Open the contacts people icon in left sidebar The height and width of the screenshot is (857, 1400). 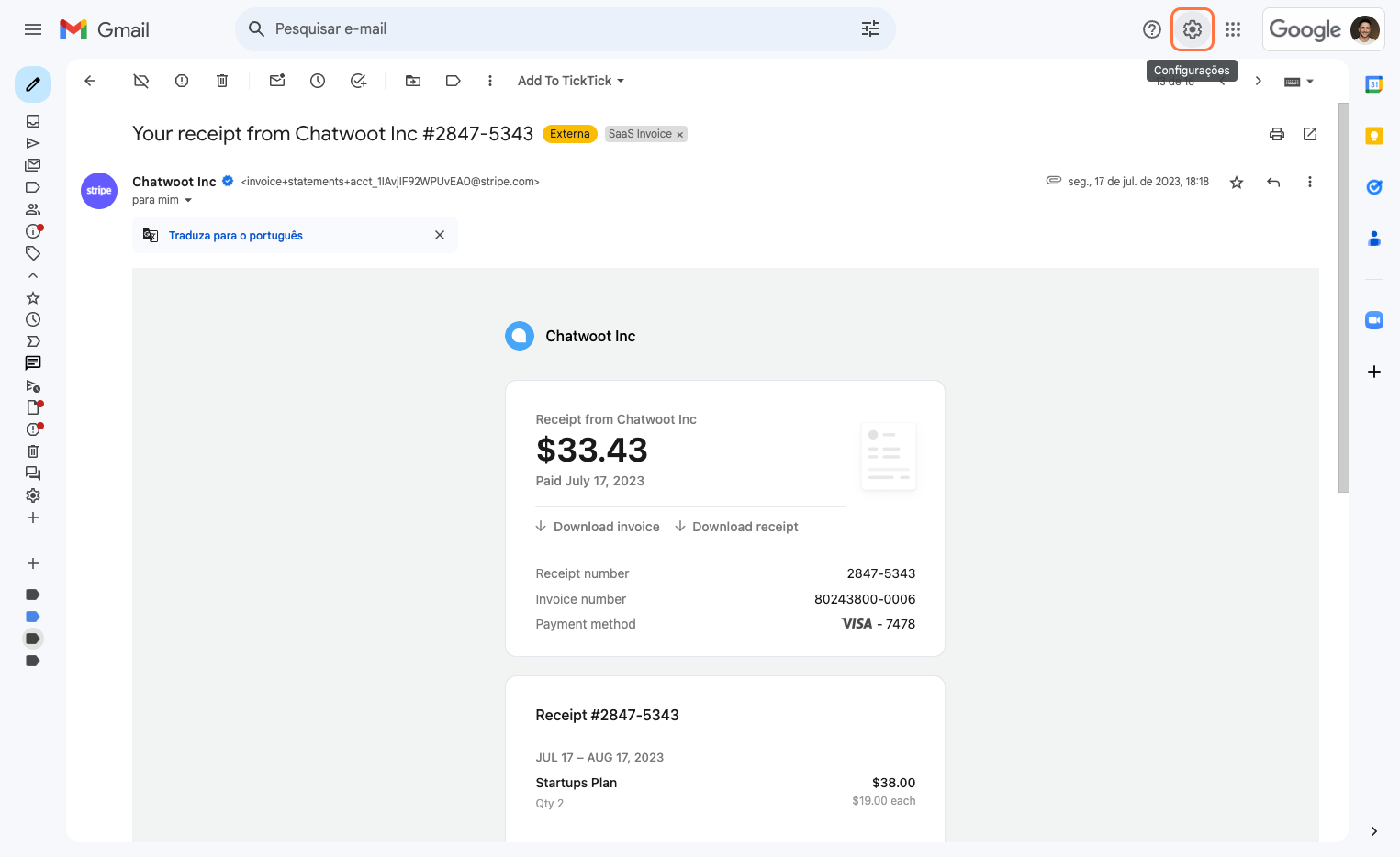coord(33,209)
